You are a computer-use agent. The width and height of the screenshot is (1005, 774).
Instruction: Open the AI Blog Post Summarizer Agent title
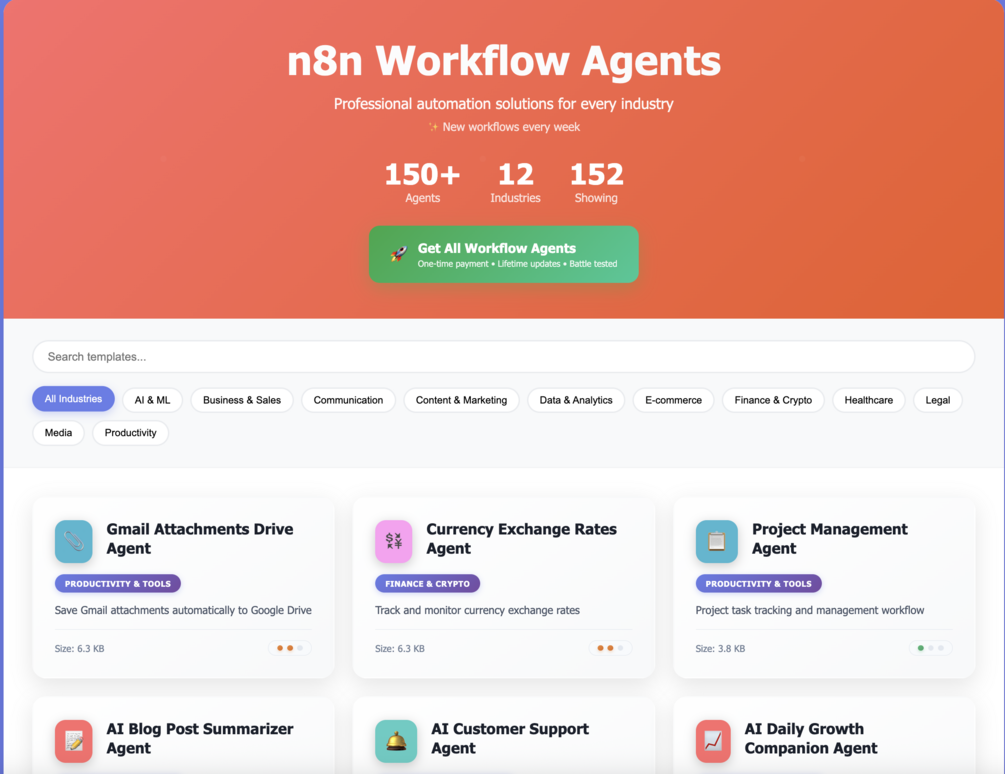pos(200,738)
